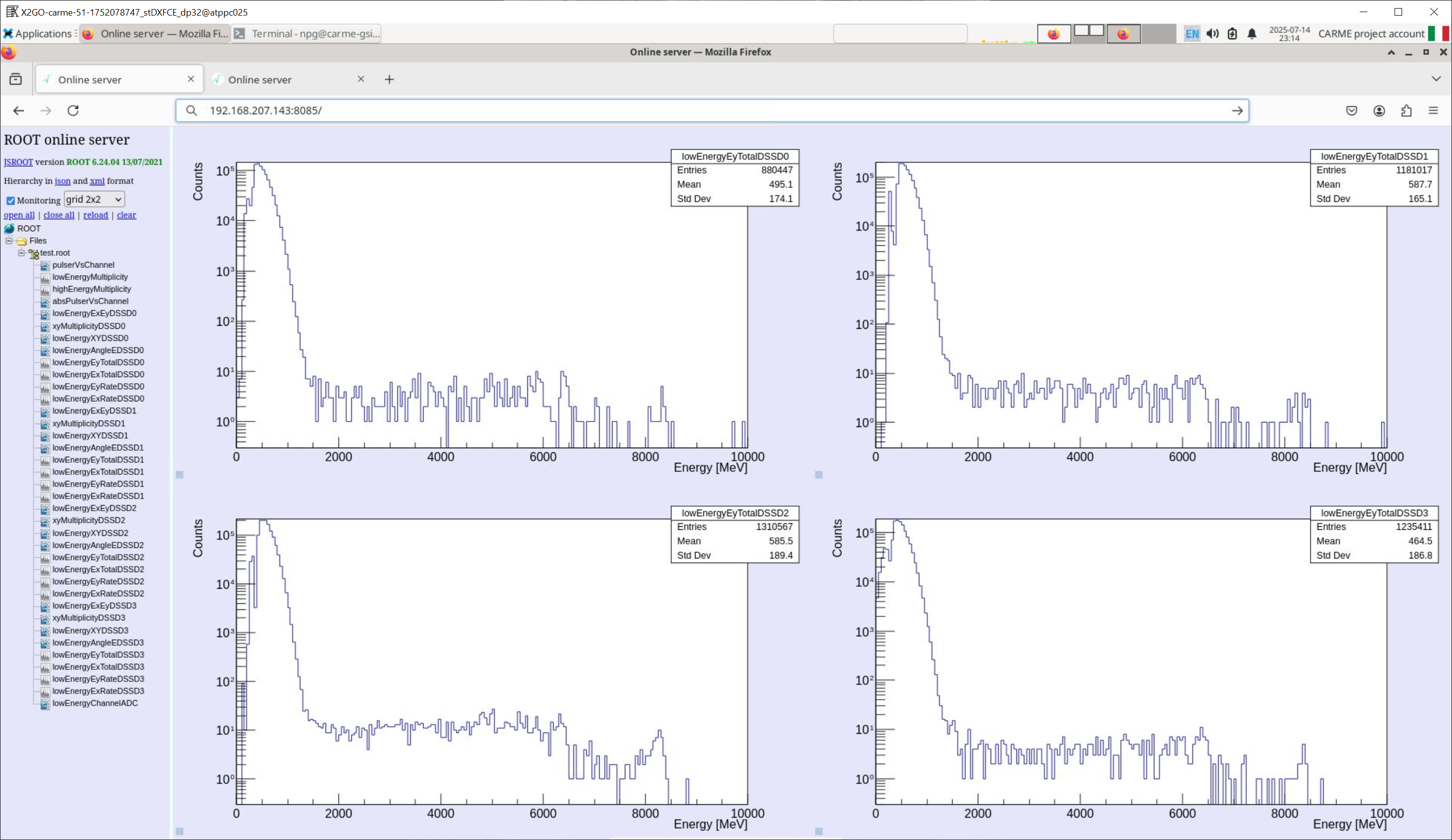Click the pulserVsChannel histogram icon
Image resolution: width=1452 pixels, height=840 pixels.
pos(45,265)
